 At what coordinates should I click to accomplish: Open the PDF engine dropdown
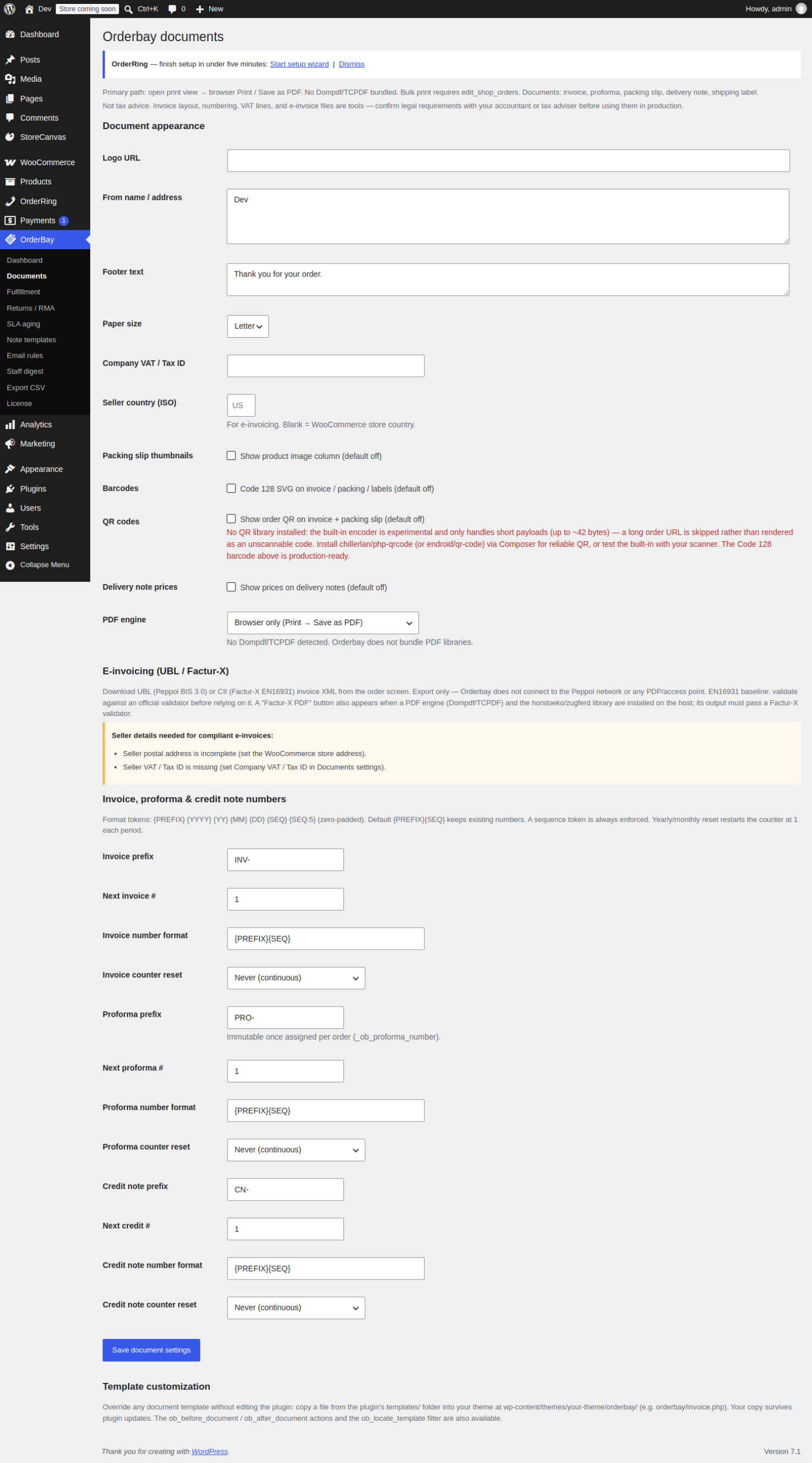pyautogui.click(x=323, y=623)
